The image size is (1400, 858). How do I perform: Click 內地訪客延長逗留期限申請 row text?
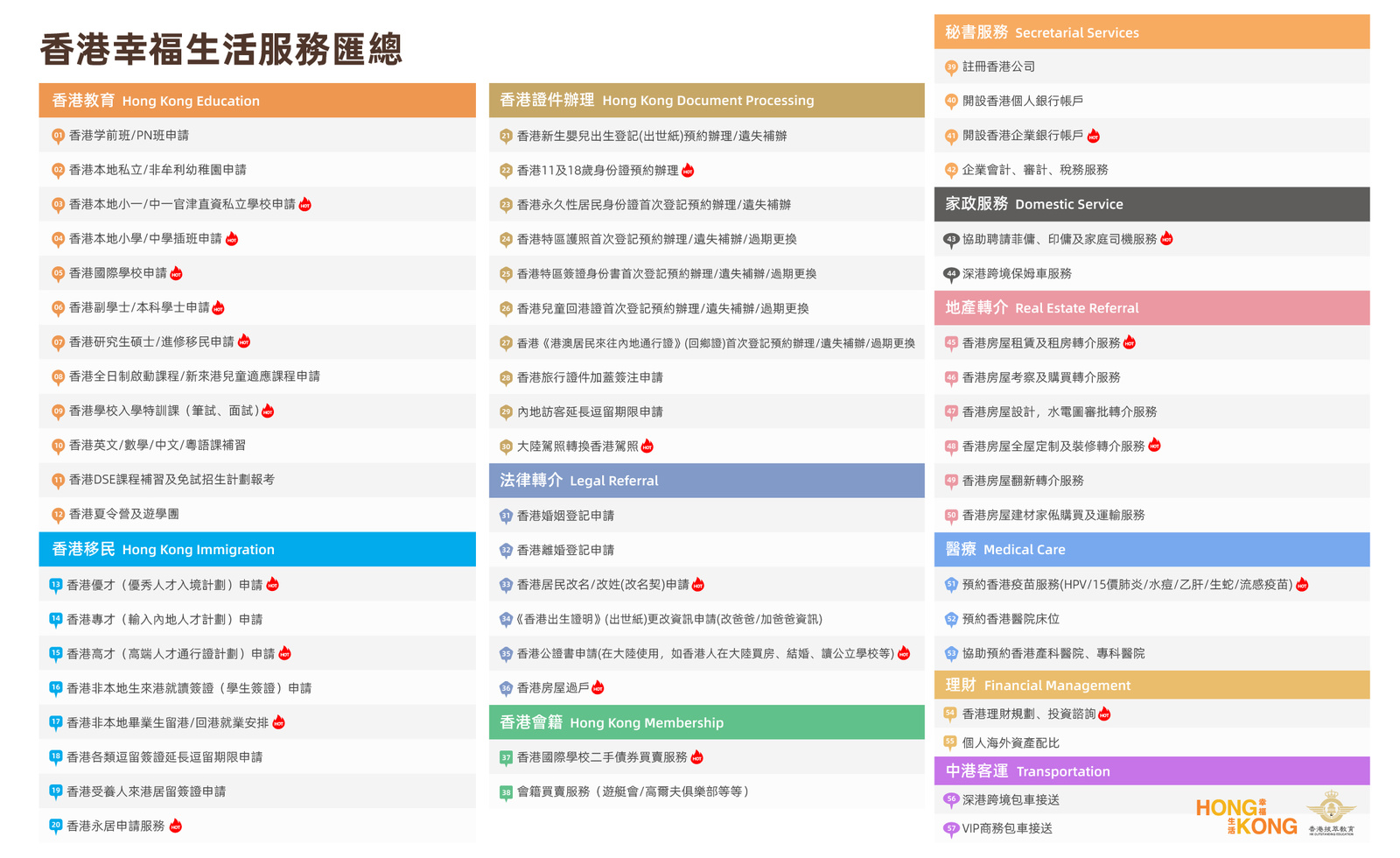tap(590, 411)
